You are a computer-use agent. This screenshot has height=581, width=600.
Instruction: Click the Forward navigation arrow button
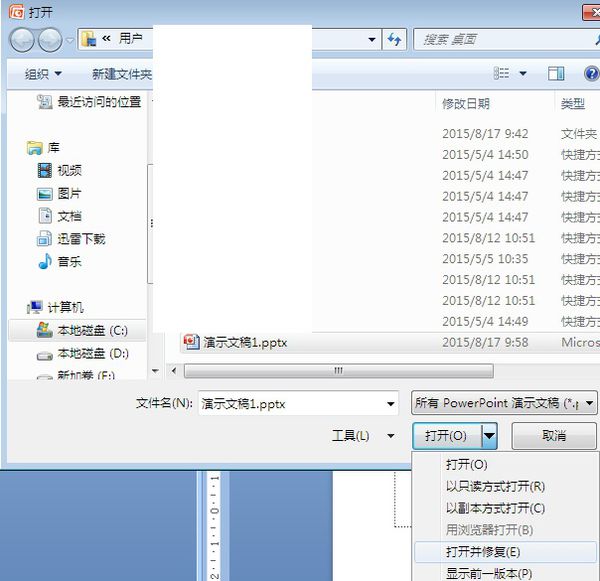(49, 40)
